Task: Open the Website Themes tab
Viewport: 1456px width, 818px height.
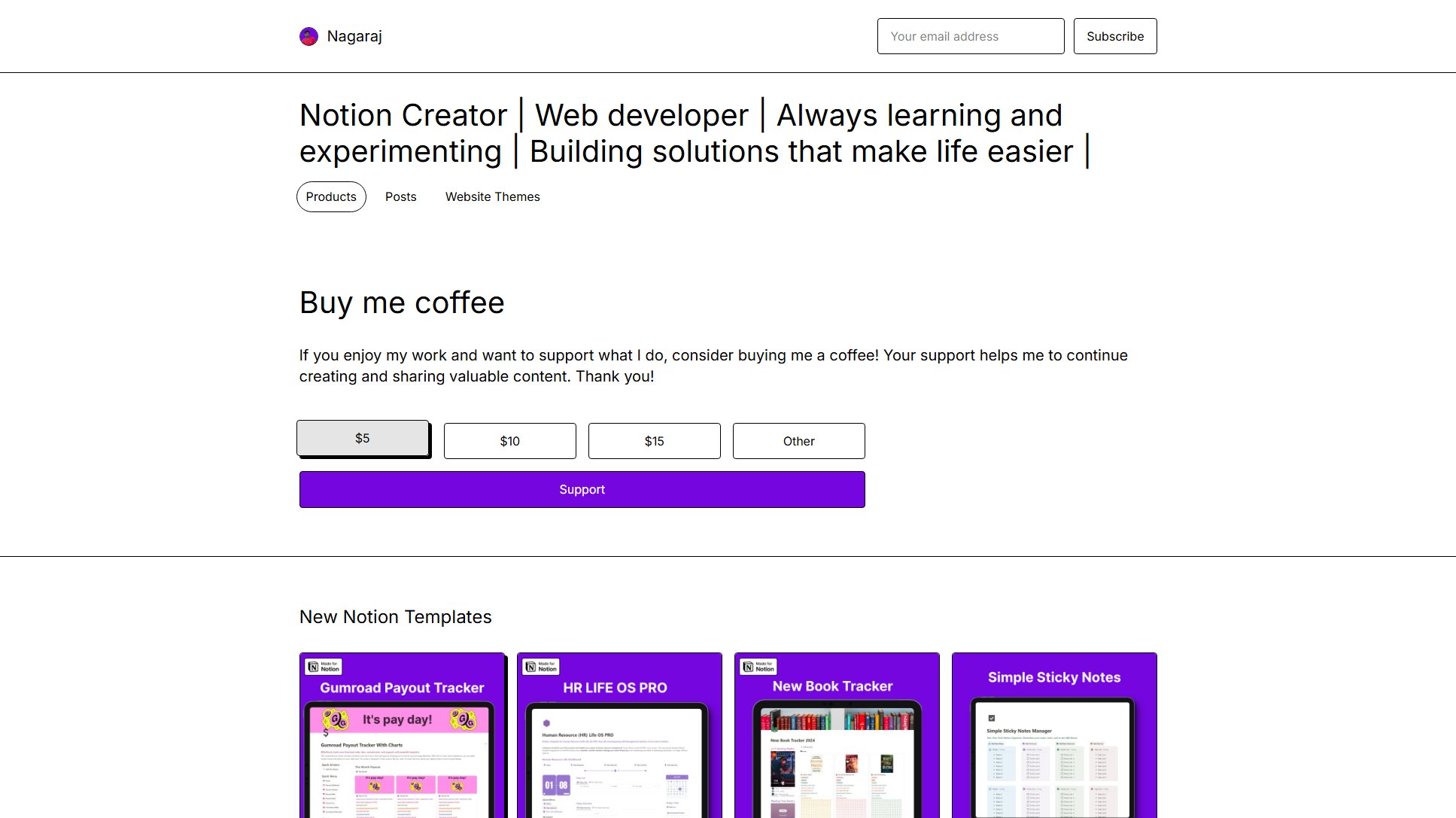Action: point(493,196)
